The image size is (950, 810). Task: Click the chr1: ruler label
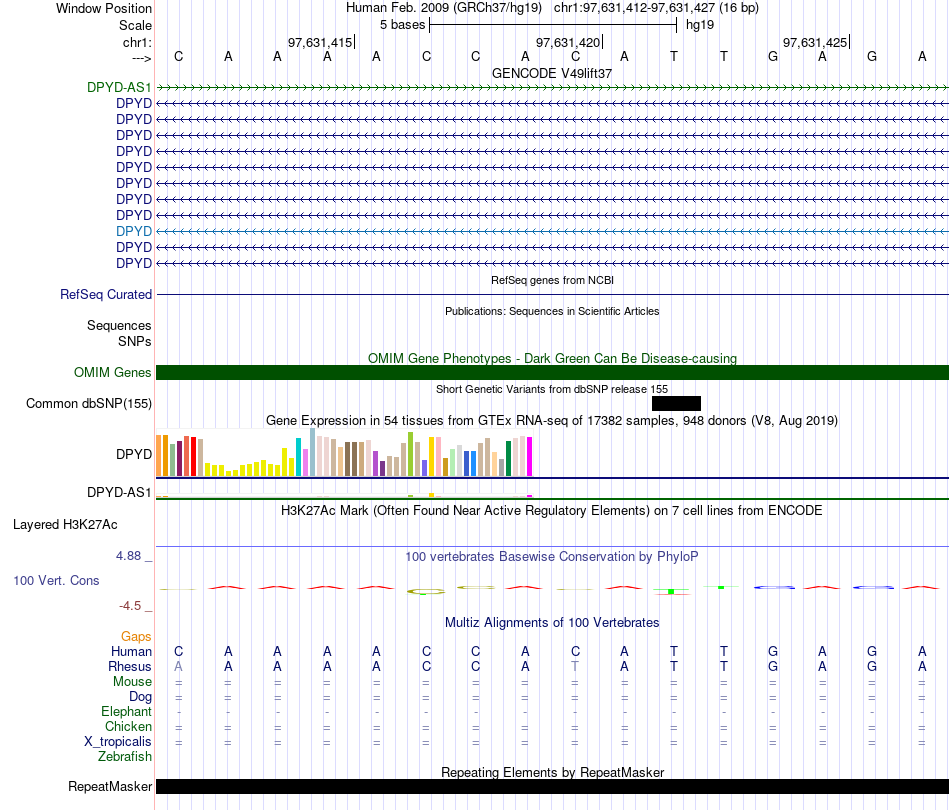click(x=137, y=42)
